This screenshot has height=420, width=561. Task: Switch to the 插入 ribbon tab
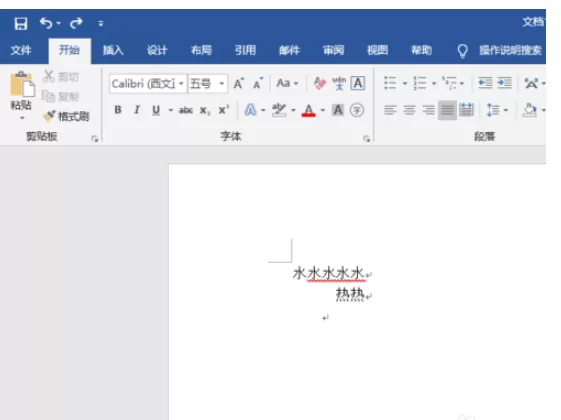(x=113, y=50)
